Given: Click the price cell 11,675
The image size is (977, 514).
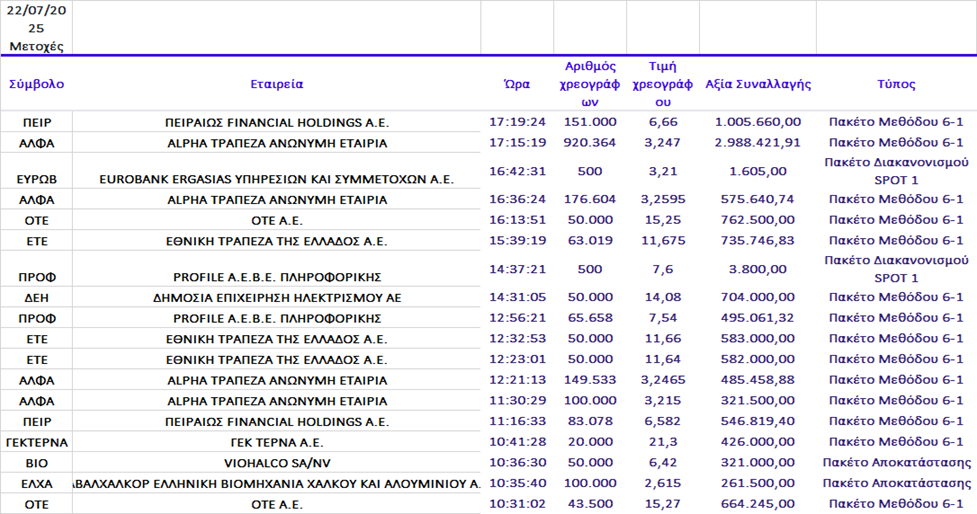Looking at the screenshot, I should coord(663,240).
